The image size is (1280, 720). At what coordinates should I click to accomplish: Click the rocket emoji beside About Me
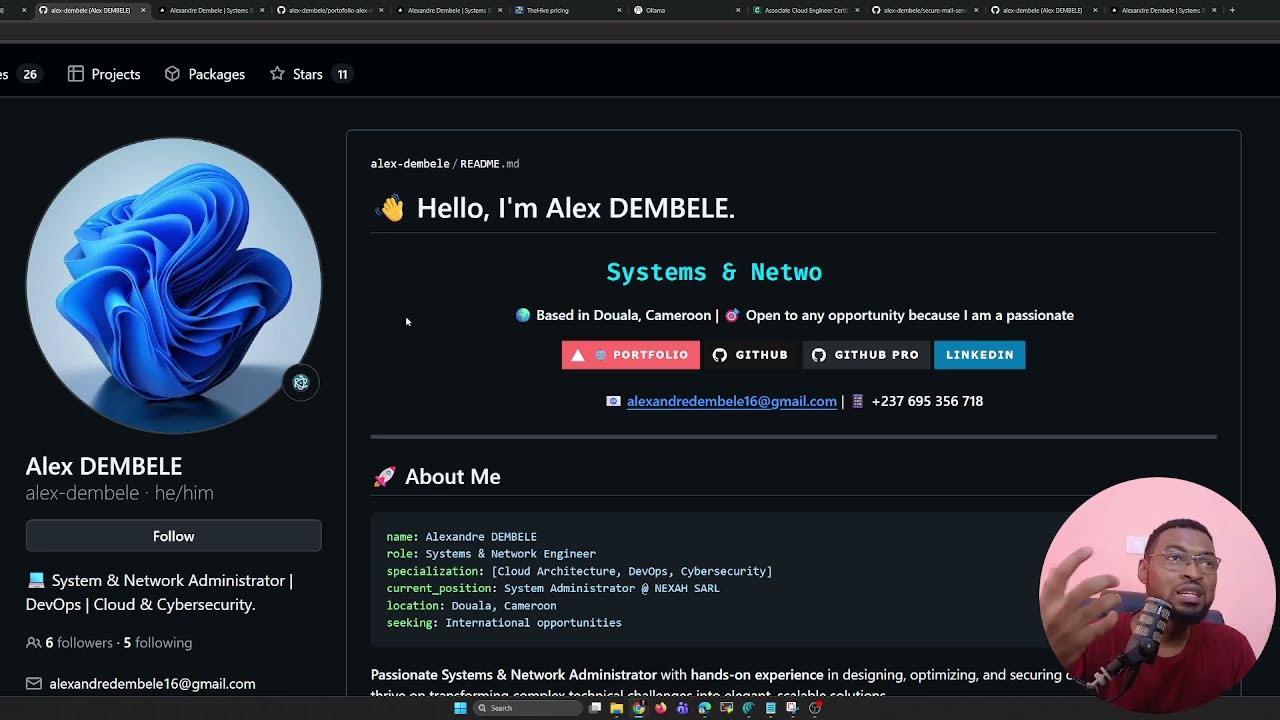tap(384, 477)
